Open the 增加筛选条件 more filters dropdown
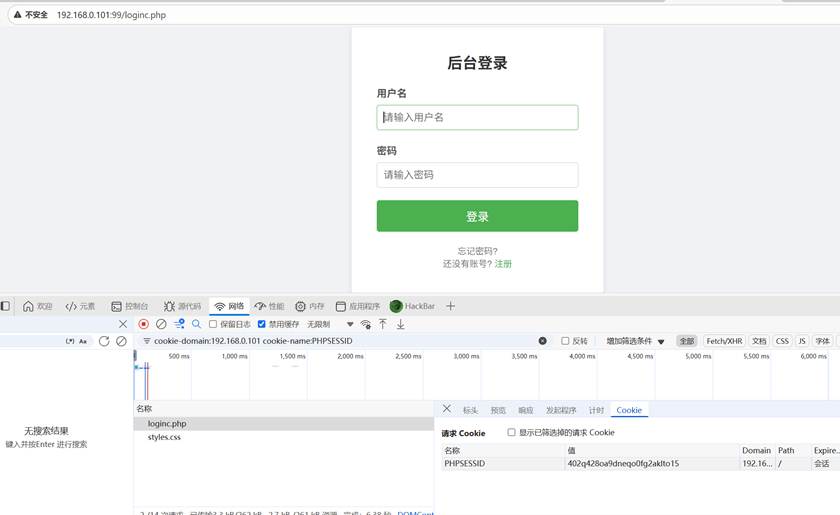Viewport: 840px width, 515px height. tap(635, 341)
